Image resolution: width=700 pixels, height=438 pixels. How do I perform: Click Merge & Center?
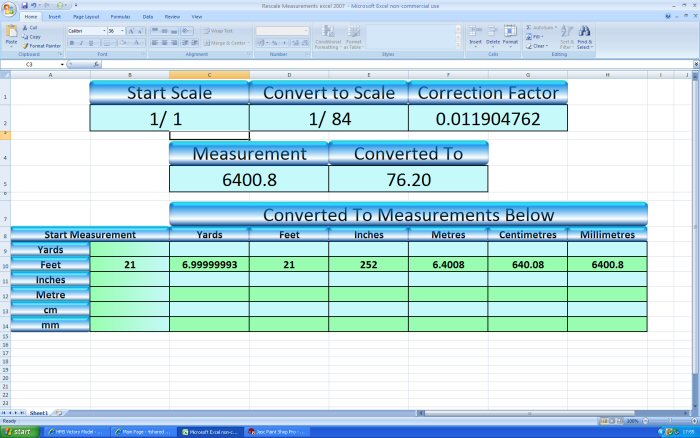tap(225, 43)
